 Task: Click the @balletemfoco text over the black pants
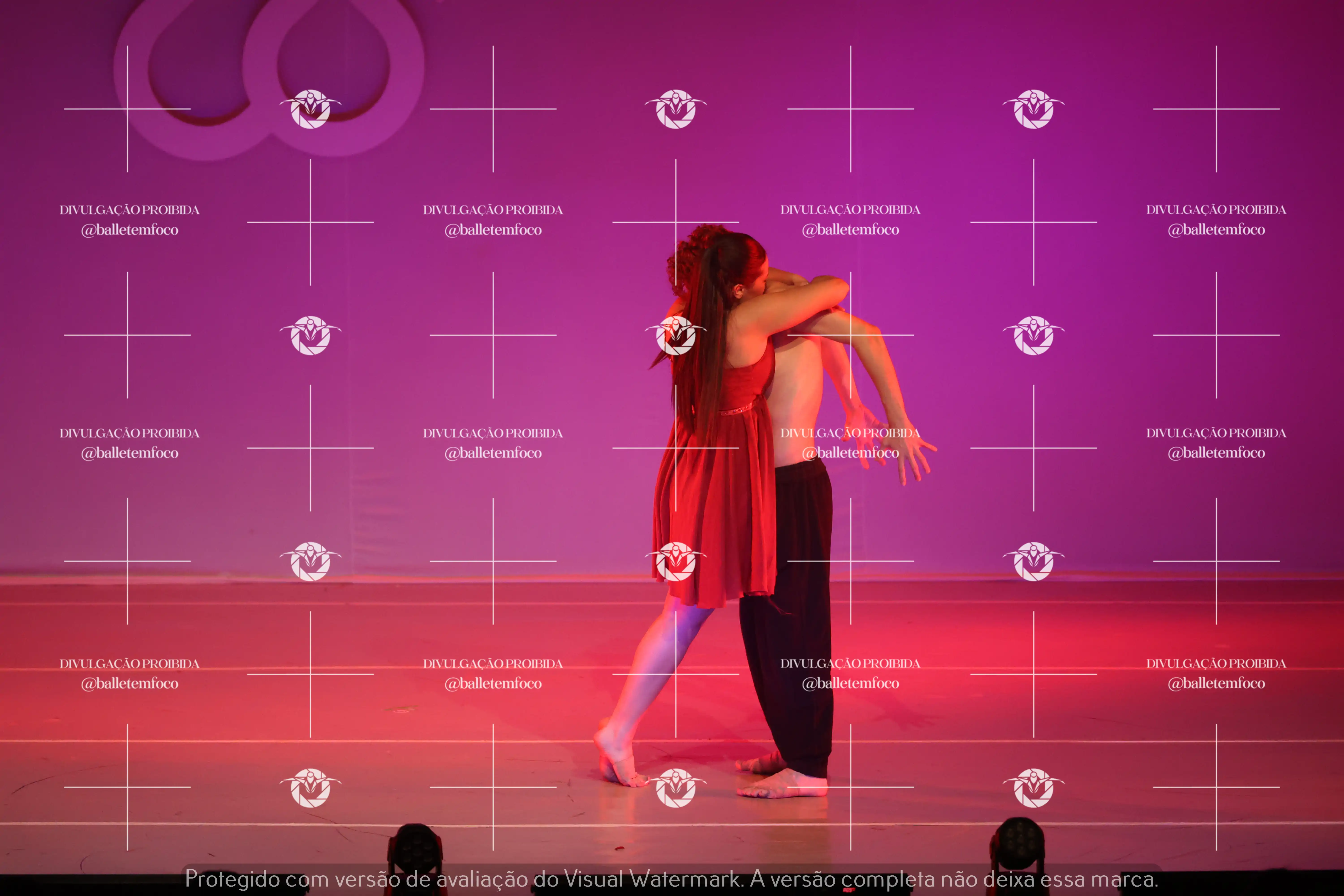[x=850, y=683]
